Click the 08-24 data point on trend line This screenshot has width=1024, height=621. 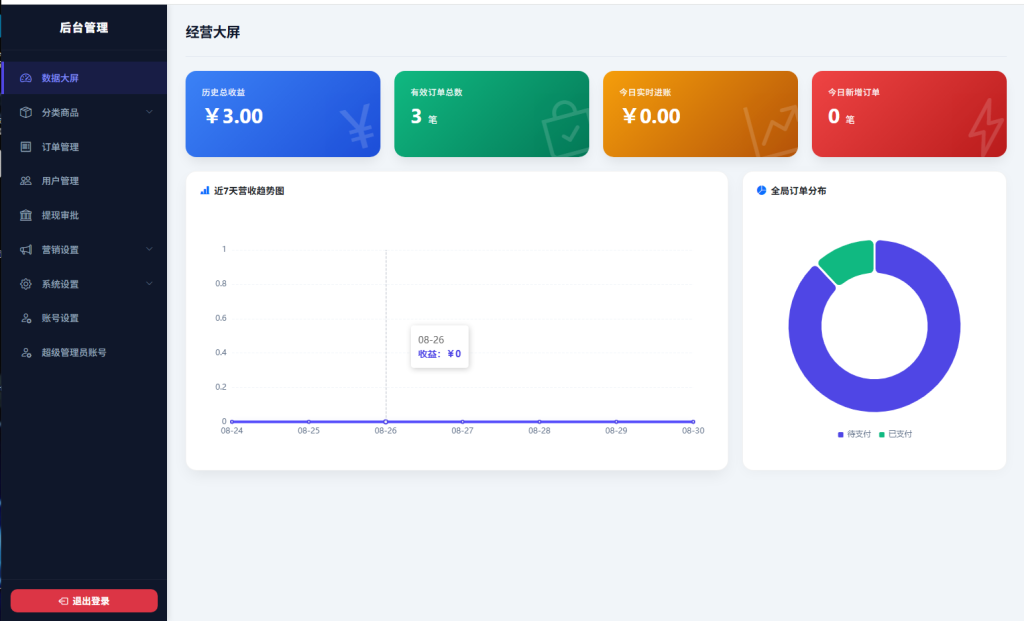(x=232, y=422)
